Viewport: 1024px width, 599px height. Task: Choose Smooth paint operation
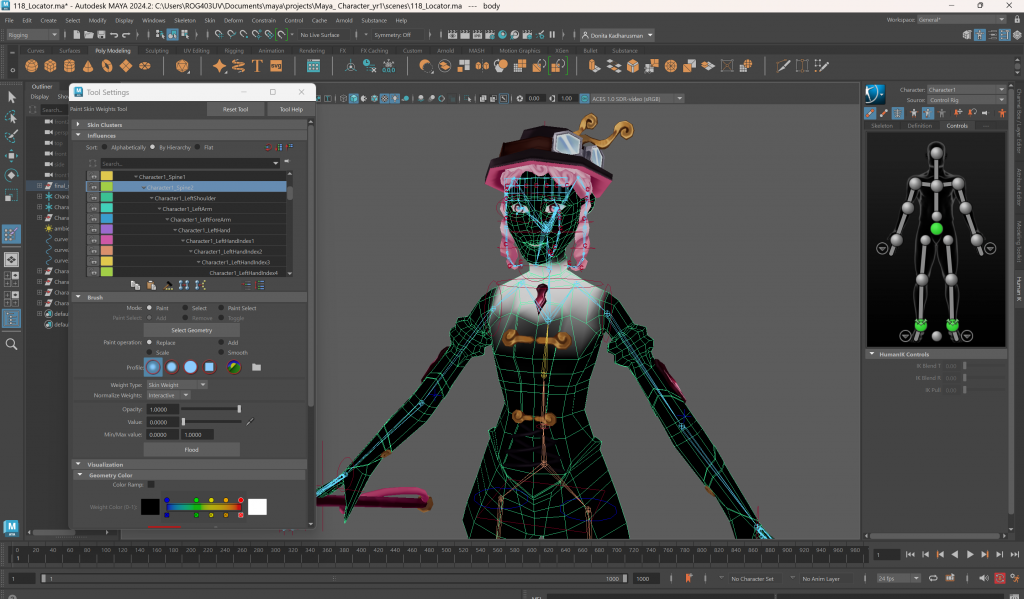tap(221, 352)
